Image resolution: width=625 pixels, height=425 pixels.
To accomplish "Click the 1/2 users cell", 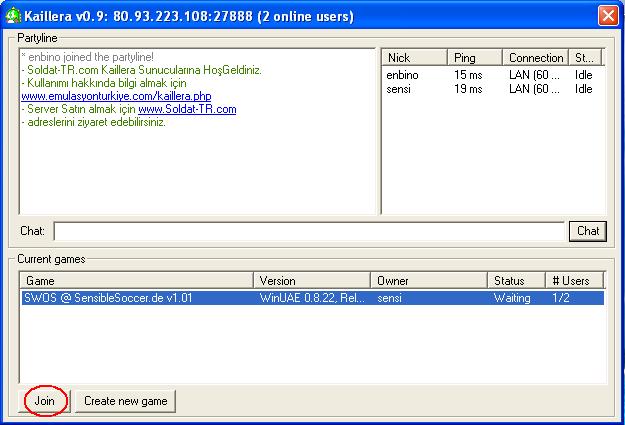I will point(561,298).
